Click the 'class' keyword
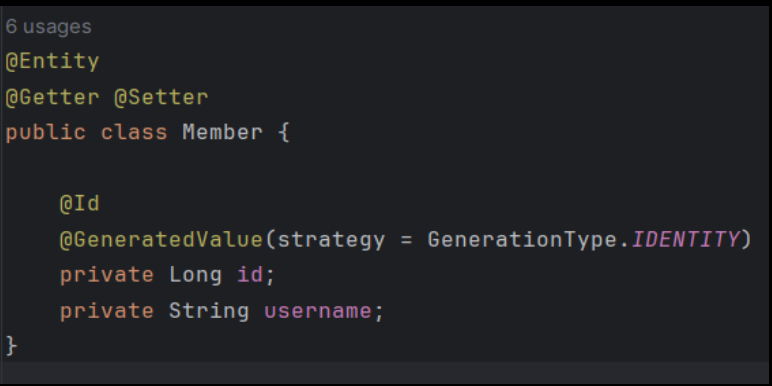The width and height of the screenshot is (772, 386). (134, 133)
